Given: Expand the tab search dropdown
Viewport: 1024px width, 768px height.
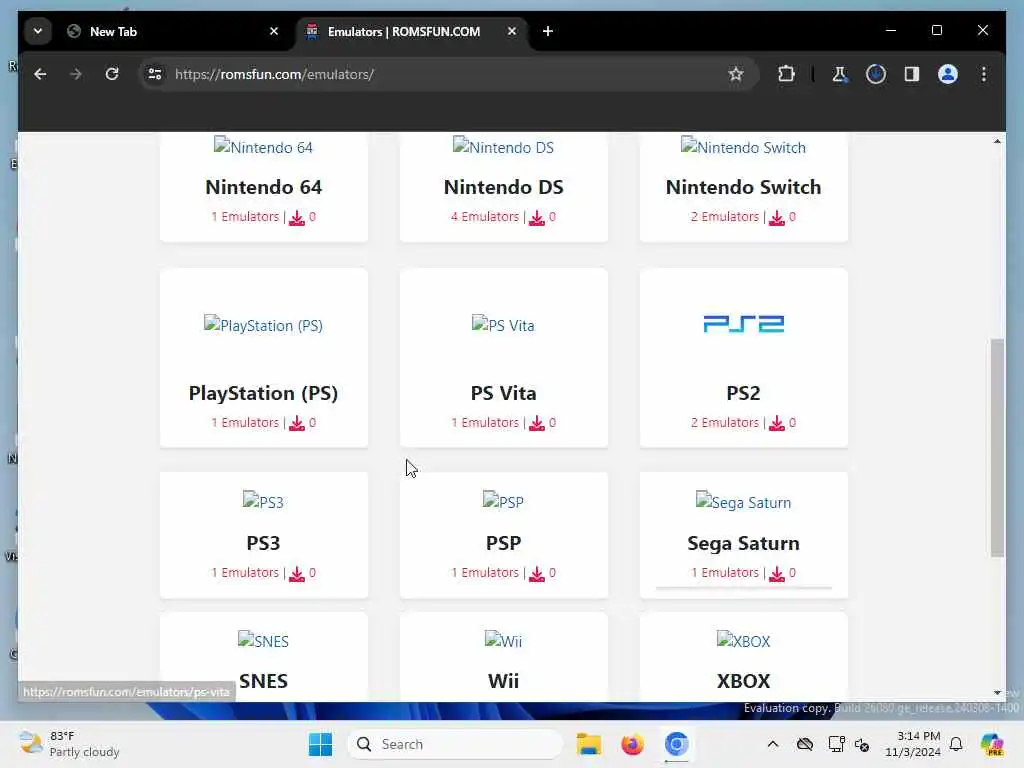Looking at the screenshot, I should tap(38, 31).
